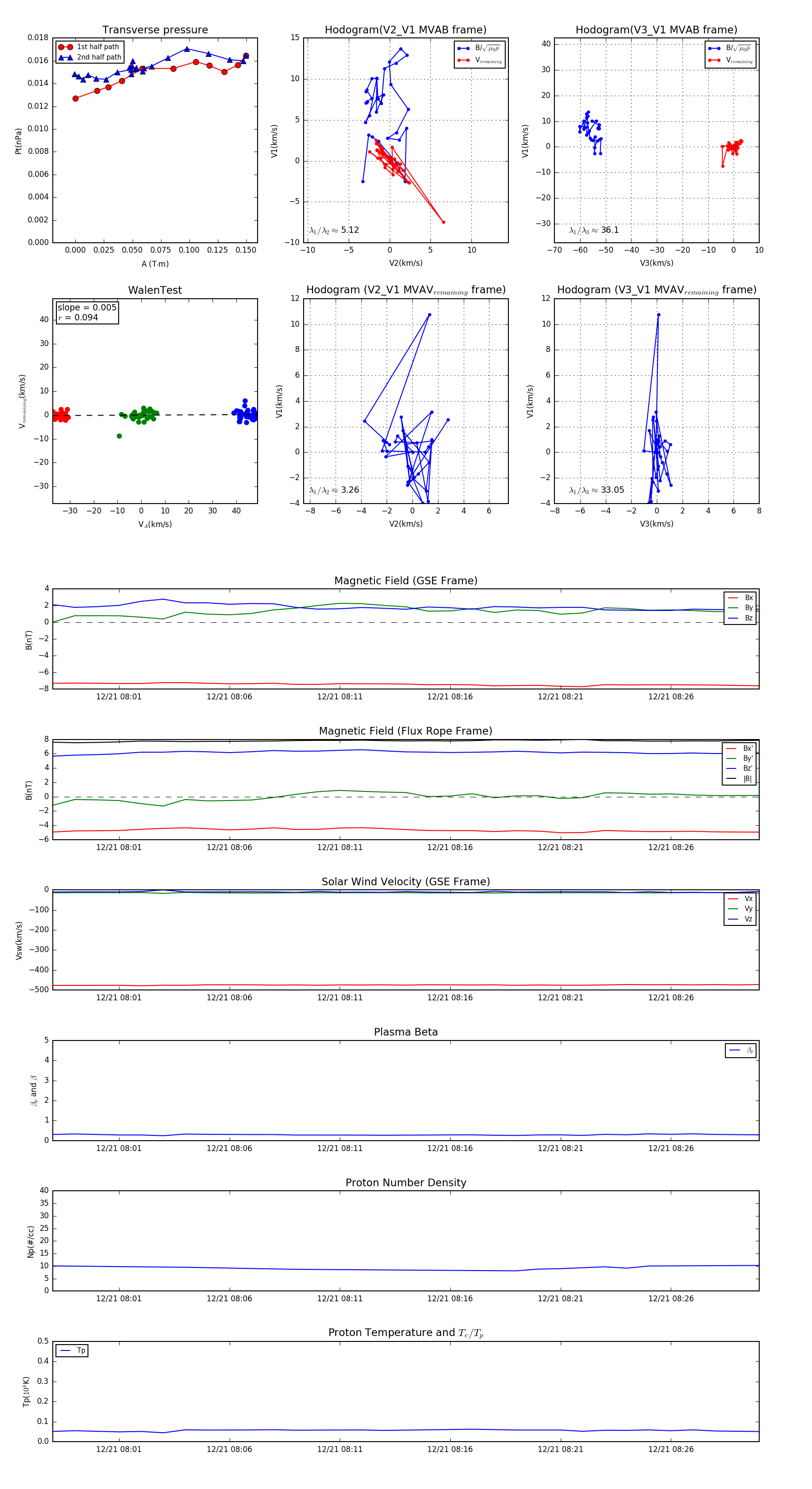This screenshot has height=1489, width=812.
Task: Select the Bx' legend entry
Action: (x=740, y=749)
